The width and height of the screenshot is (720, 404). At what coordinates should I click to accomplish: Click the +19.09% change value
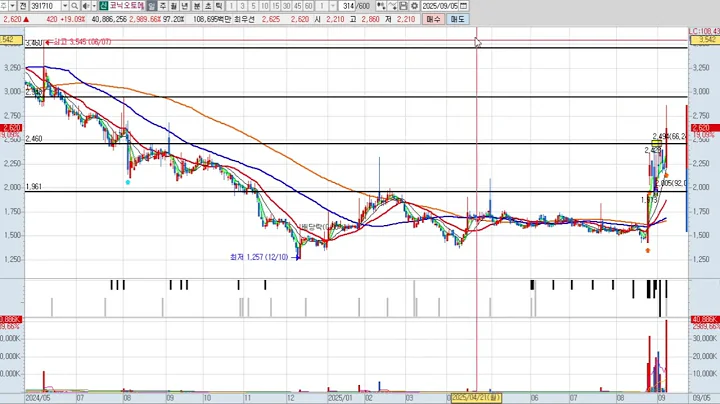click(x=73, y=19)
